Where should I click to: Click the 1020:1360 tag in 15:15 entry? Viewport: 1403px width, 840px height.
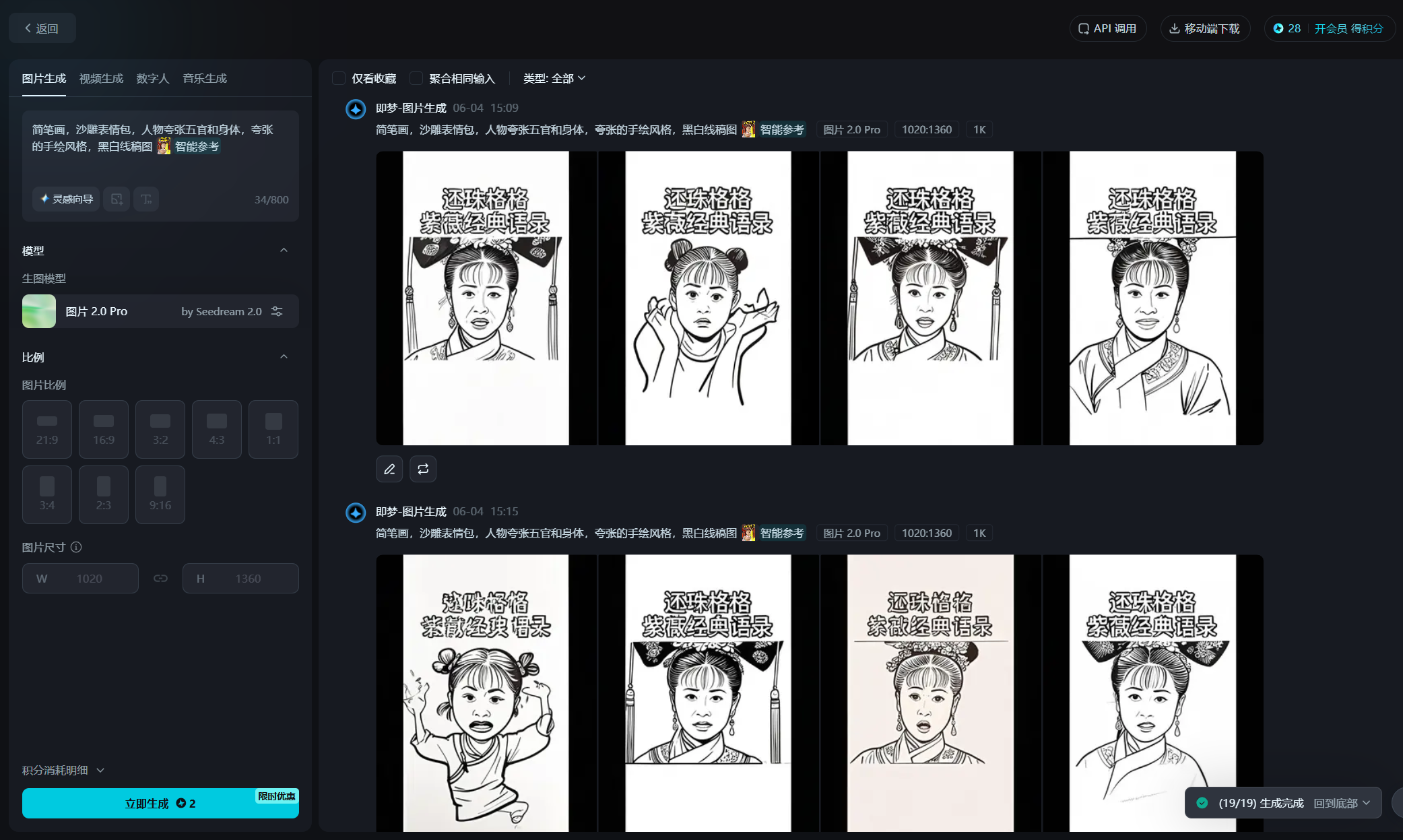coord(927,533)
